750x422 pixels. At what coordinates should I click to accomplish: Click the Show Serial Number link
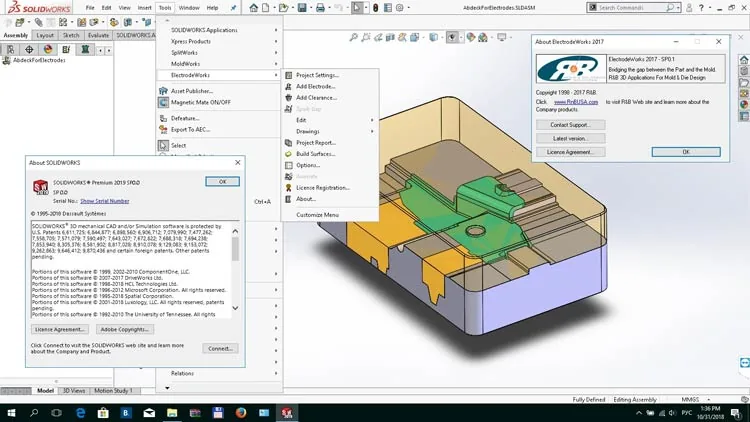105,201
